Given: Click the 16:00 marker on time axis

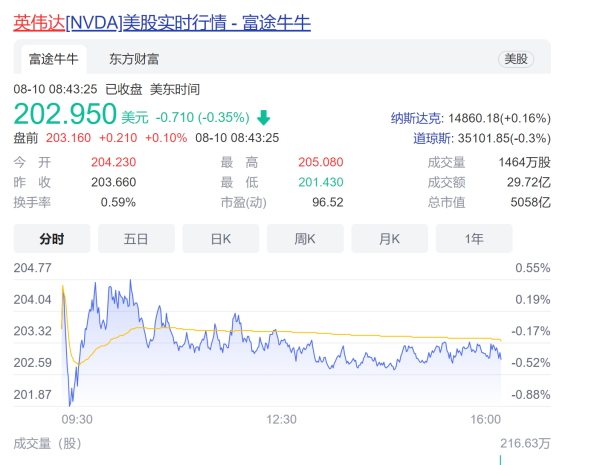Looking at the screenshot, I should tap(485, 420).
